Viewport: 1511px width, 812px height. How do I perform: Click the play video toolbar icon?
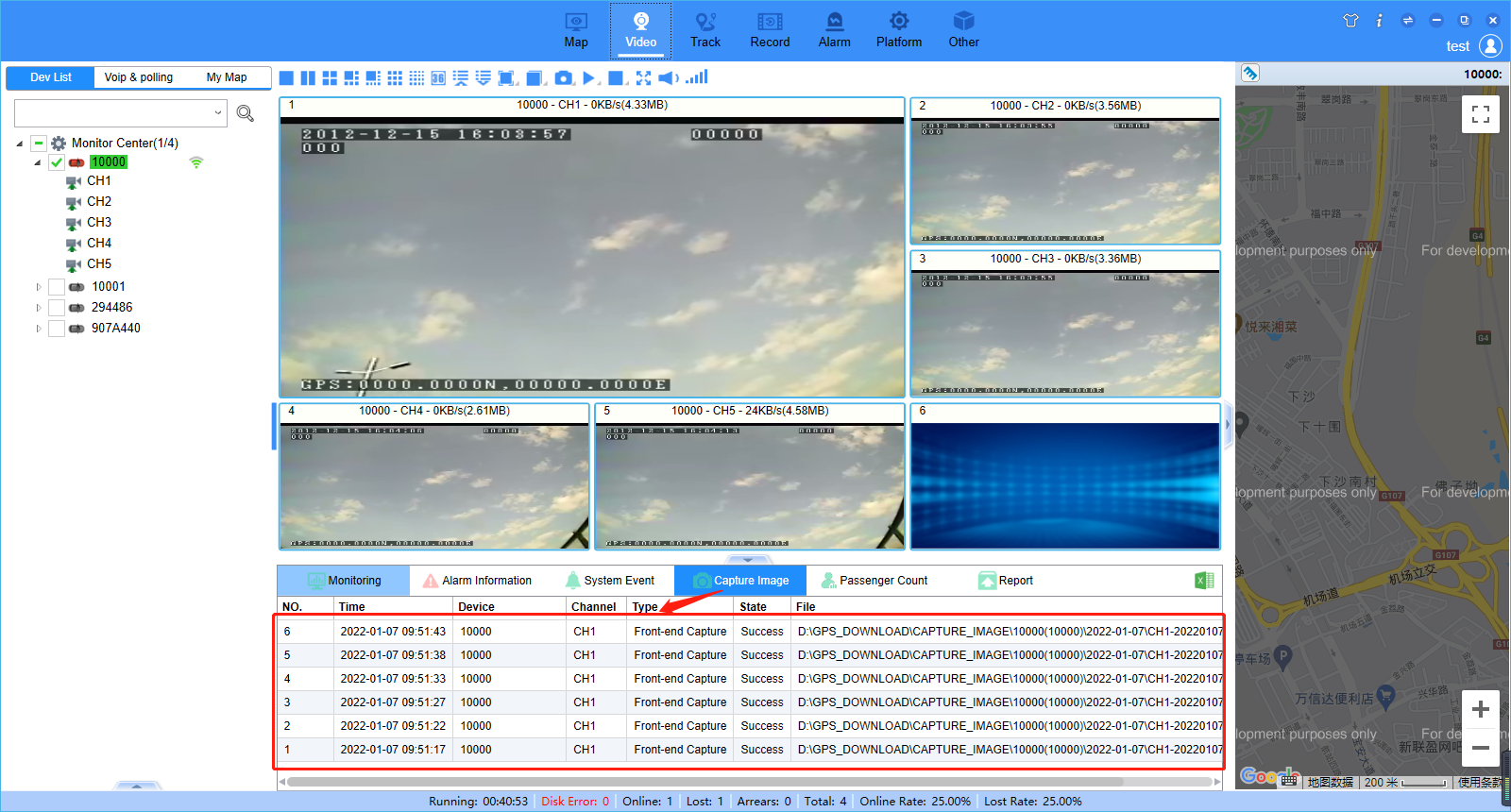click(589, 78)
